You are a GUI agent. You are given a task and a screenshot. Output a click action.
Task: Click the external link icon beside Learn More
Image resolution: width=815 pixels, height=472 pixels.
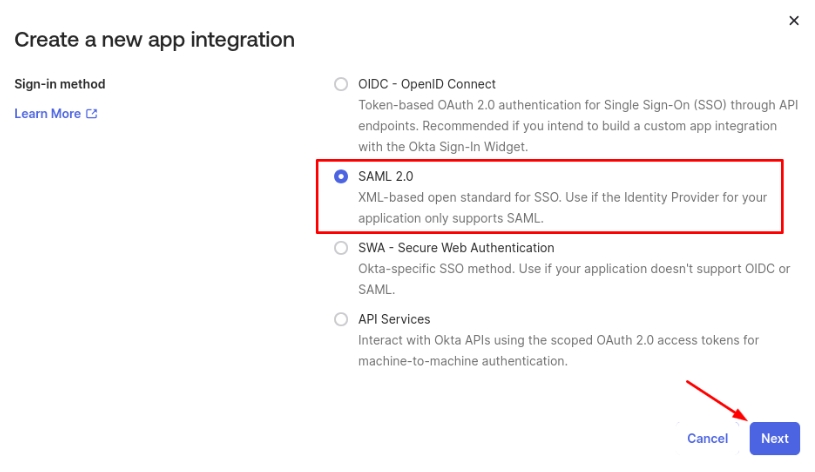(92, 114)
